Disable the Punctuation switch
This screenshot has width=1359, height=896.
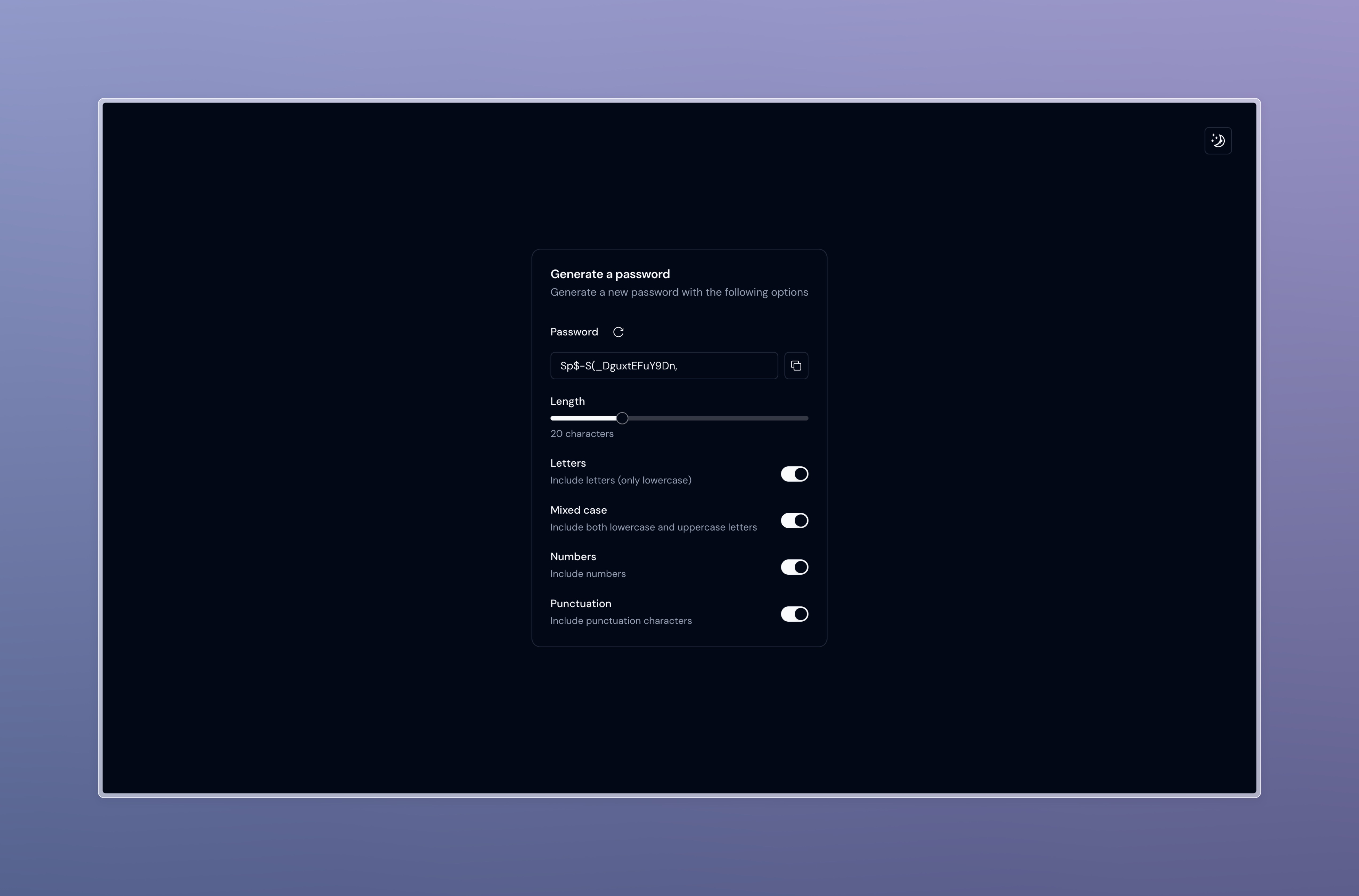point(794,614)
